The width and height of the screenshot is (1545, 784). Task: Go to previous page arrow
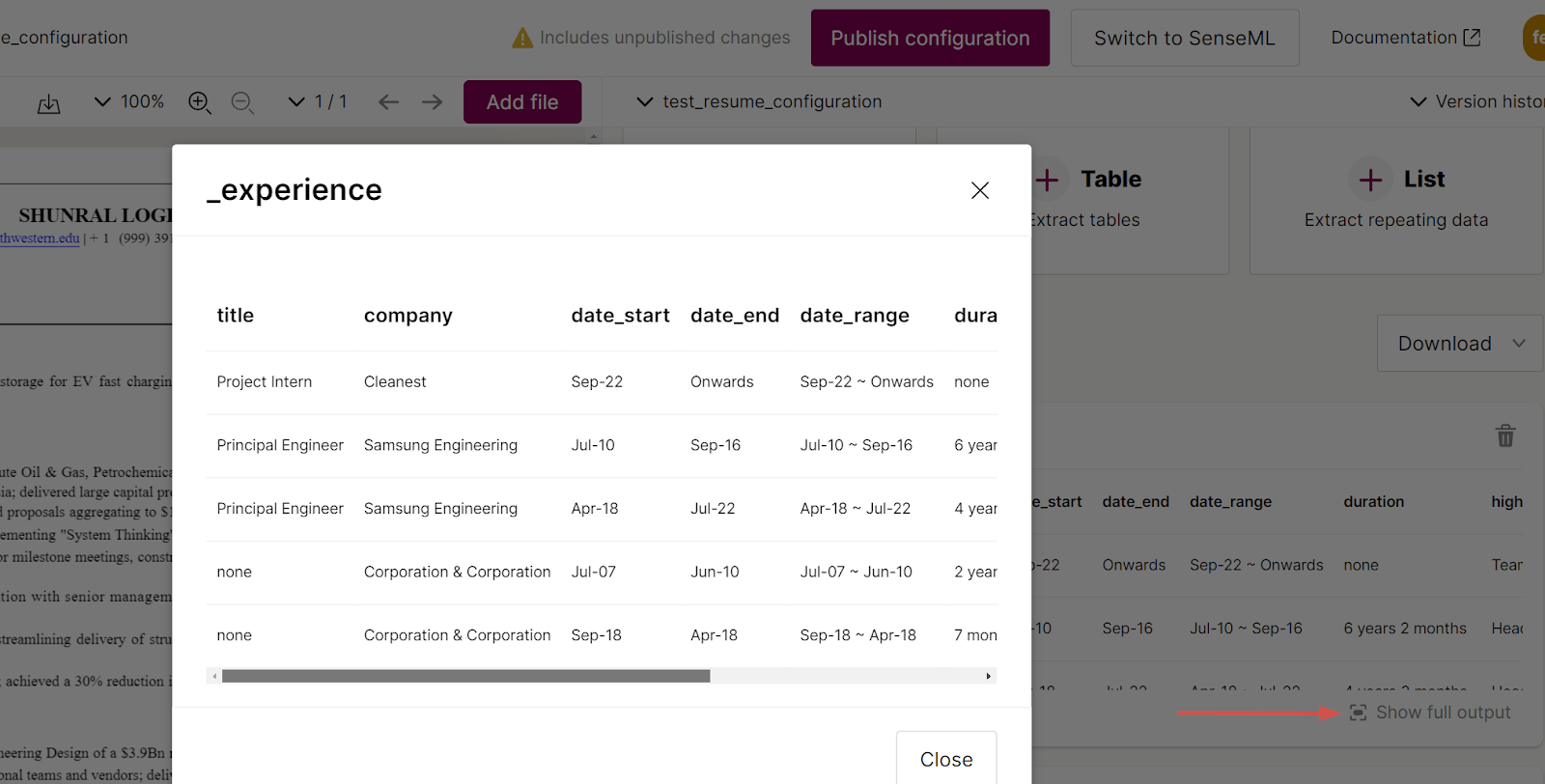(388, 101)
